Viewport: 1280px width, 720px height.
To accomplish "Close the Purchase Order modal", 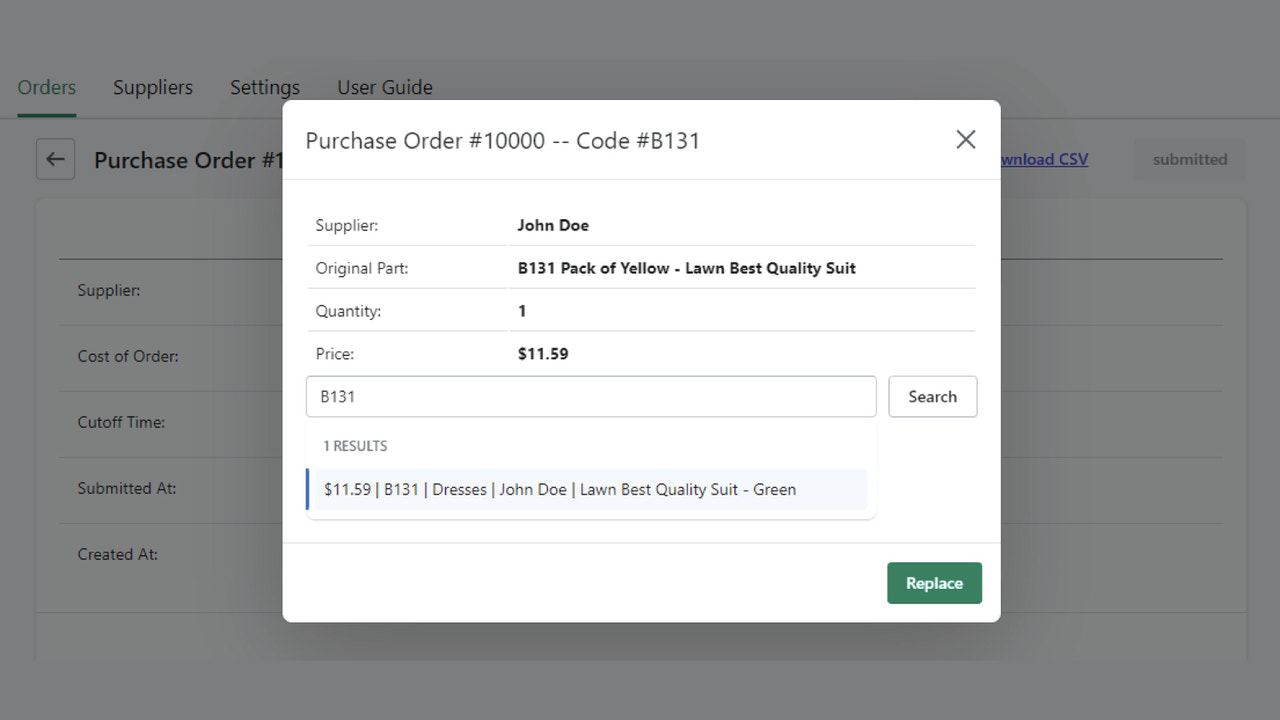I will point(965,140).
